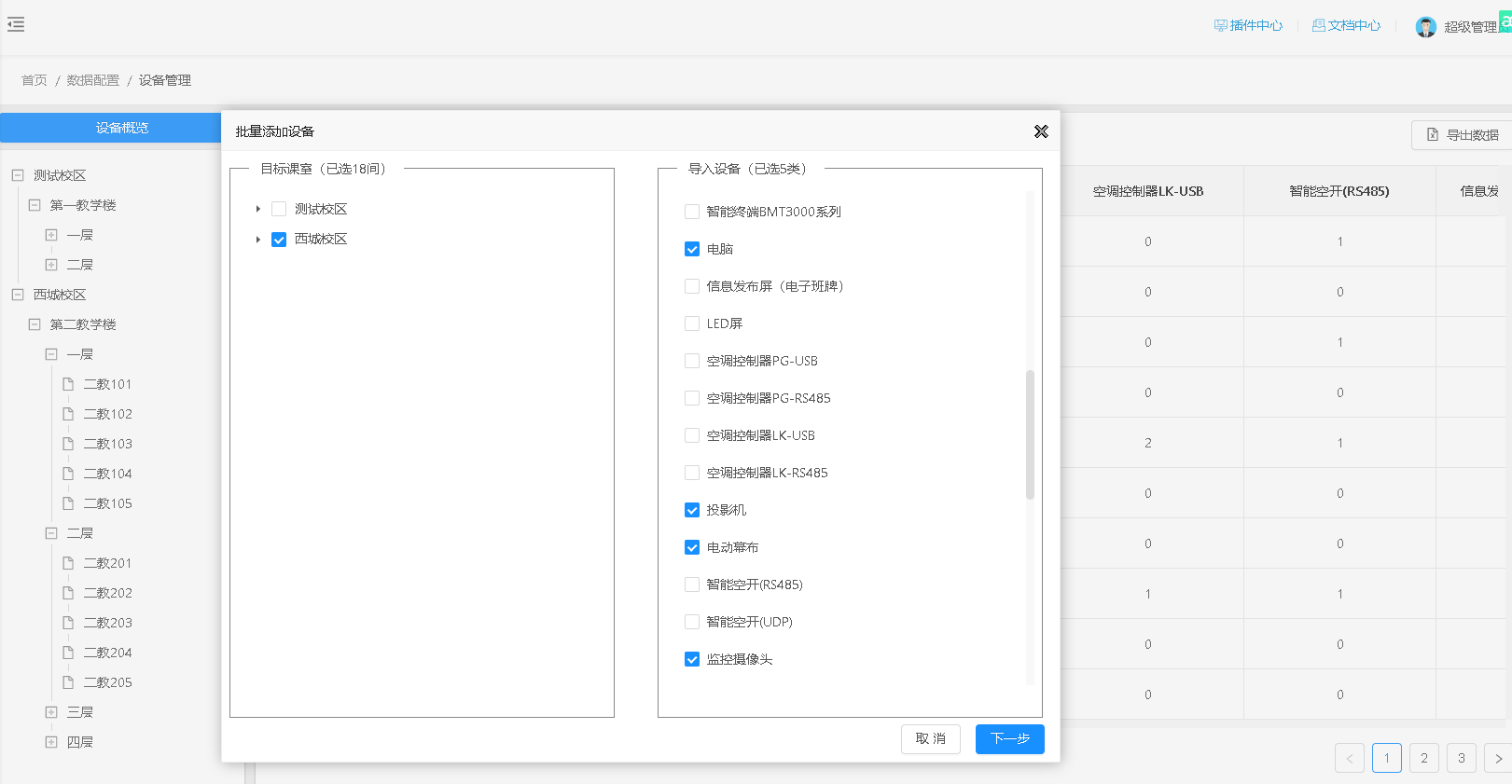Go to 首页 breadcrumb
Viewport: 1512px width, 784px height.
35,80
